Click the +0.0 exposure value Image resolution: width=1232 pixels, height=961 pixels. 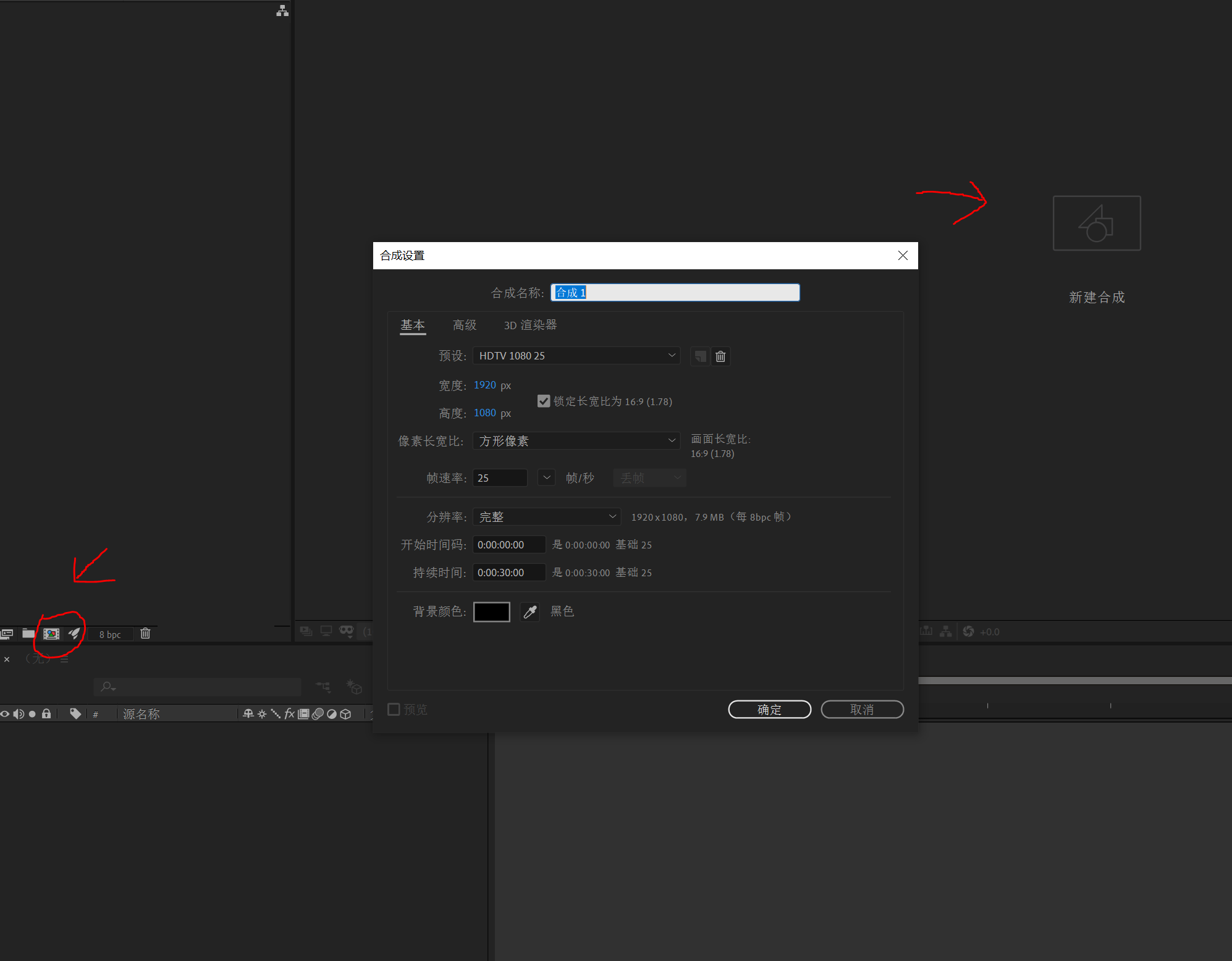(x=990, y=632)
